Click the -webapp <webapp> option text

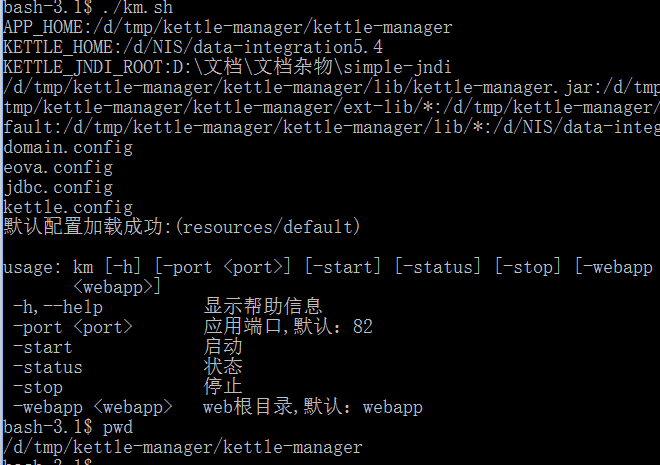(x=93, y=407)
